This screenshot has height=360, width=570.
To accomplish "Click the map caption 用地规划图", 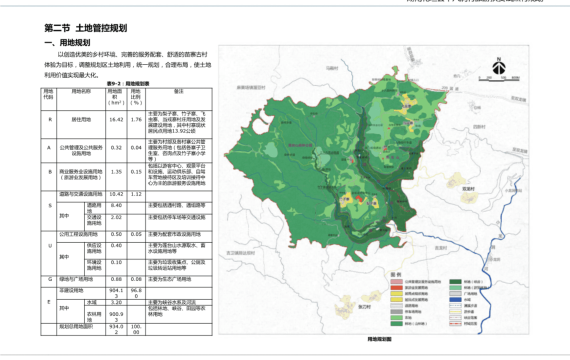I will [380, 339].
